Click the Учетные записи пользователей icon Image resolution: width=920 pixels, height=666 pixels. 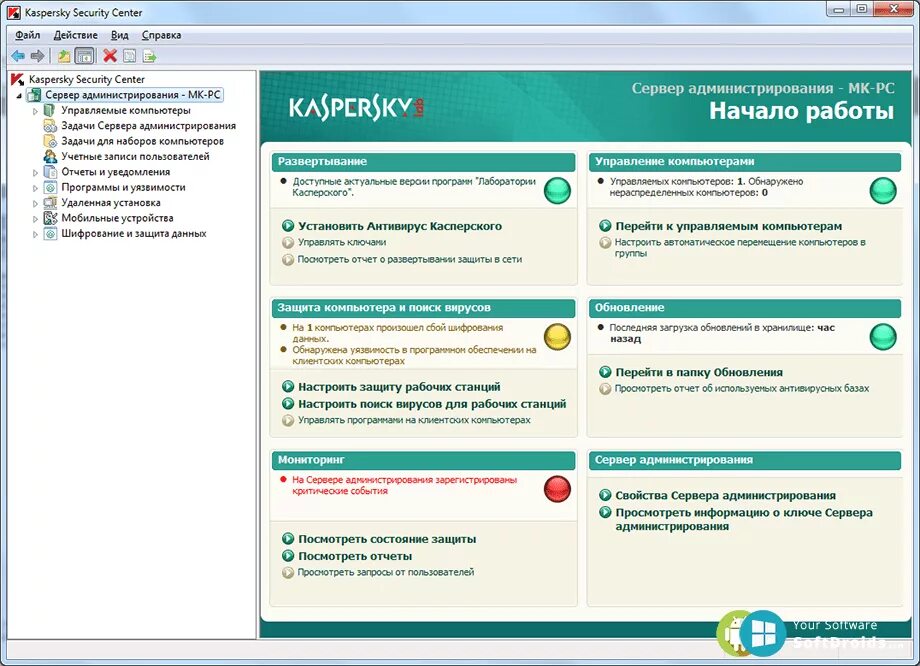50,156
